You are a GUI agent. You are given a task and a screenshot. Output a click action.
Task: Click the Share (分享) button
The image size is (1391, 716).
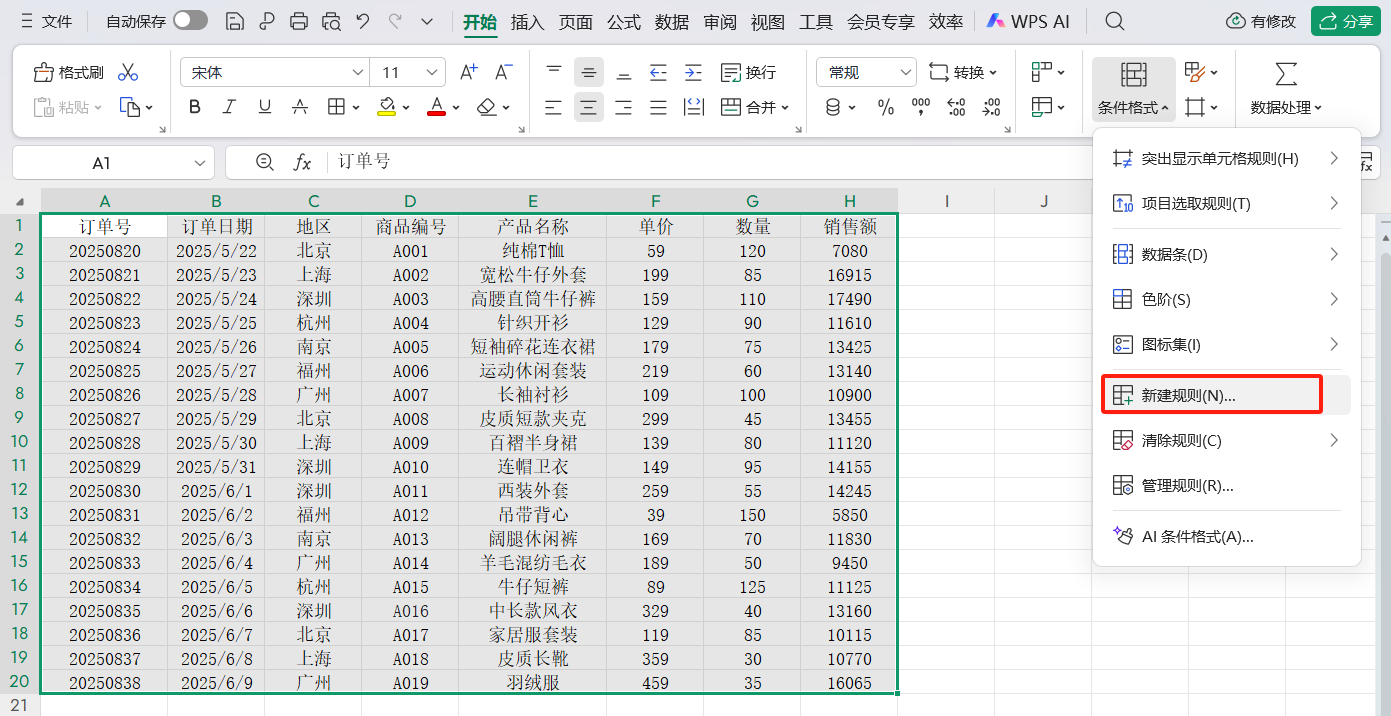coord(1343,21)
